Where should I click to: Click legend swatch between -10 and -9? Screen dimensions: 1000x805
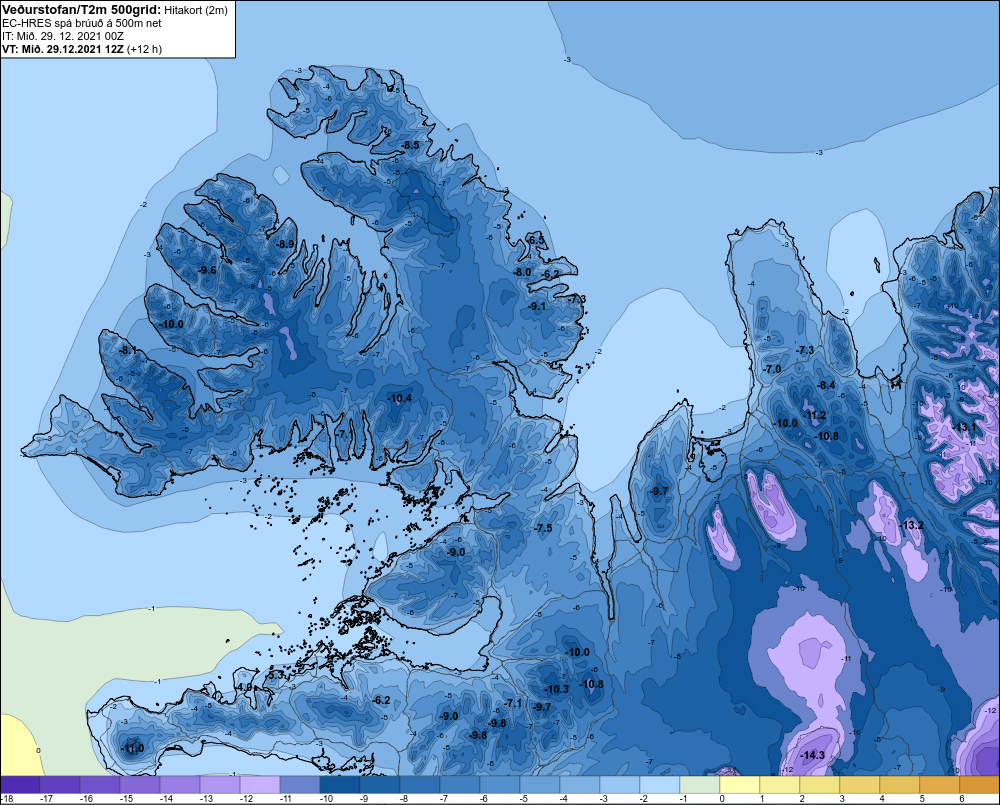340,785
